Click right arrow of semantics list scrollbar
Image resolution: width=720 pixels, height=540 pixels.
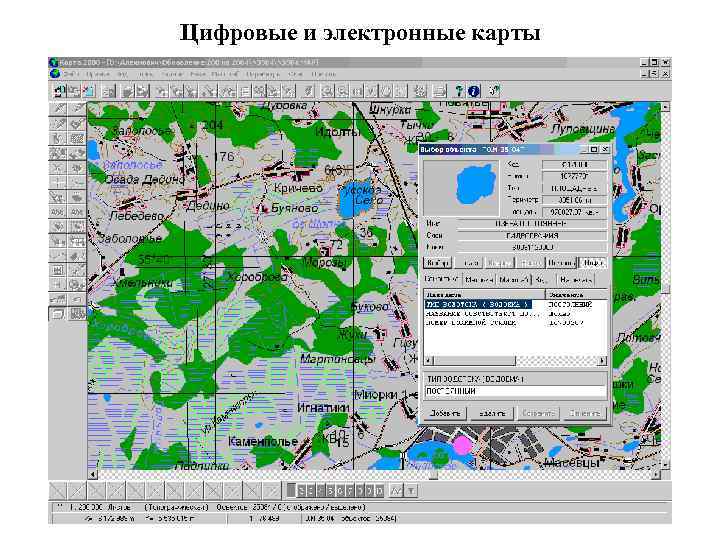tap(602, 361)
